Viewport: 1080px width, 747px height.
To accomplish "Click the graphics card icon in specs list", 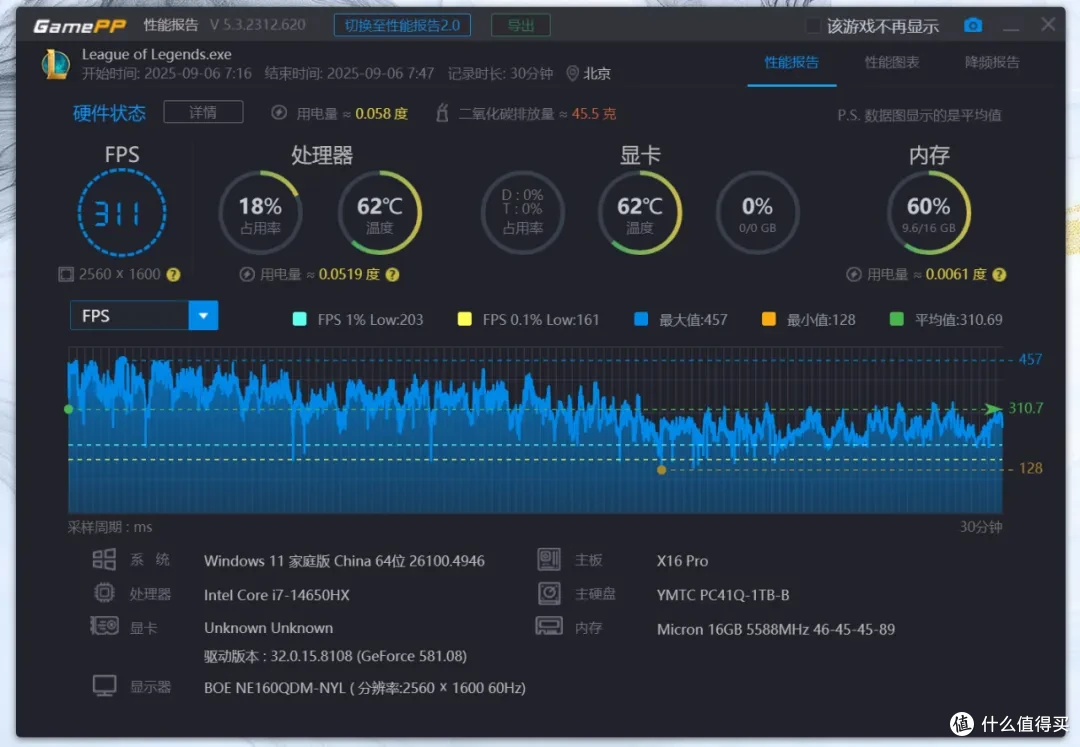I will click(x=105, y=626).
